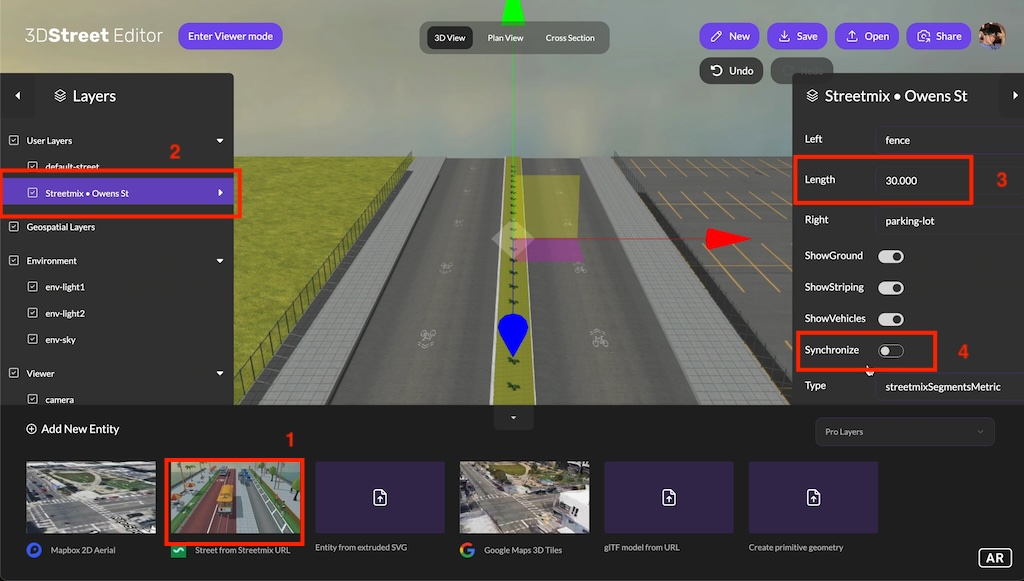Collapse the Add New Entity panel arrow
This screenshot has width=1024, height=581.
(513, 418)
